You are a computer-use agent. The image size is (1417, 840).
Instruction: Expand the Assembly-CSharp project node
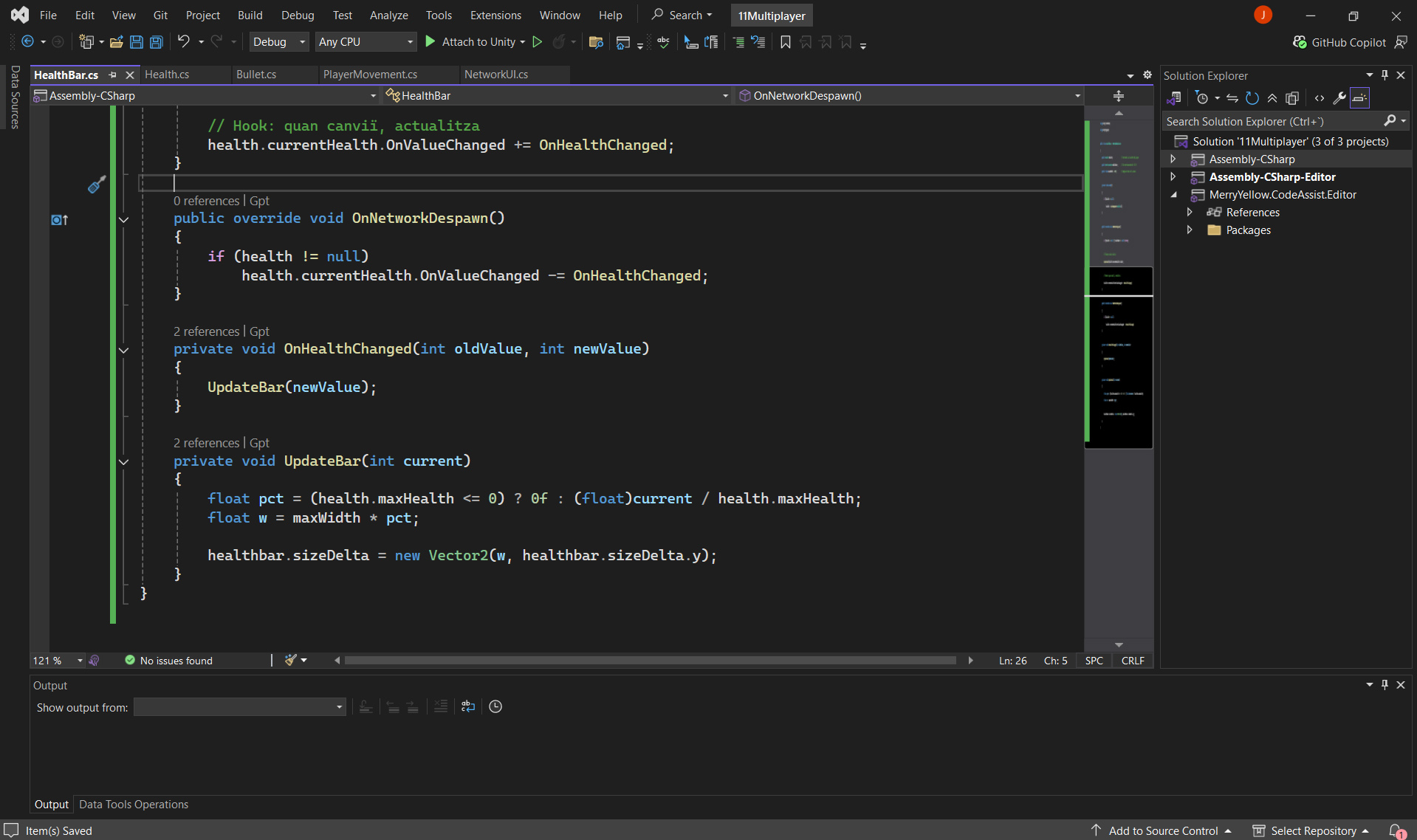click(x=1173, y=159)
